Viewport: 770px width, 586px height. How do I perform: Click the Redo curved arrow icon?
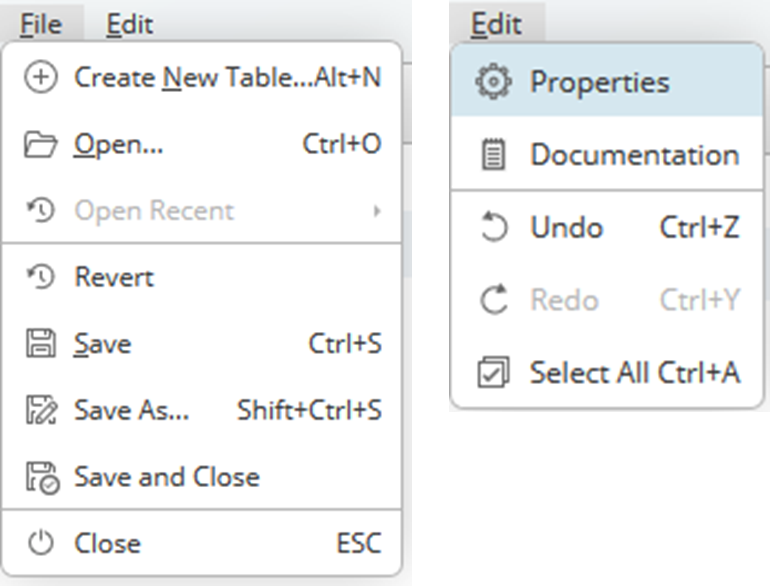click(x=494, y=299)
